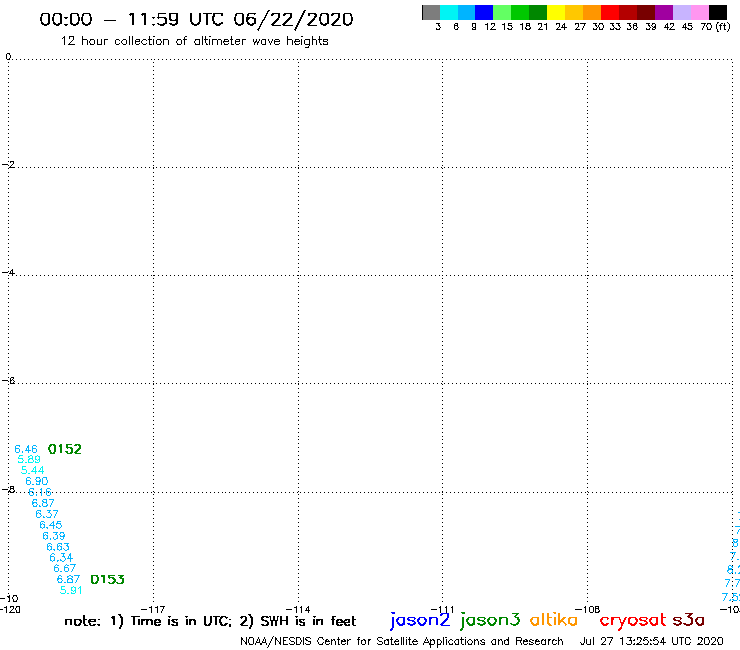Click the '00:00 – 11:59 UTC 06/22/2020' title
Image resolution: width=740 pixels, height=650 pixels.
[196, 20]
